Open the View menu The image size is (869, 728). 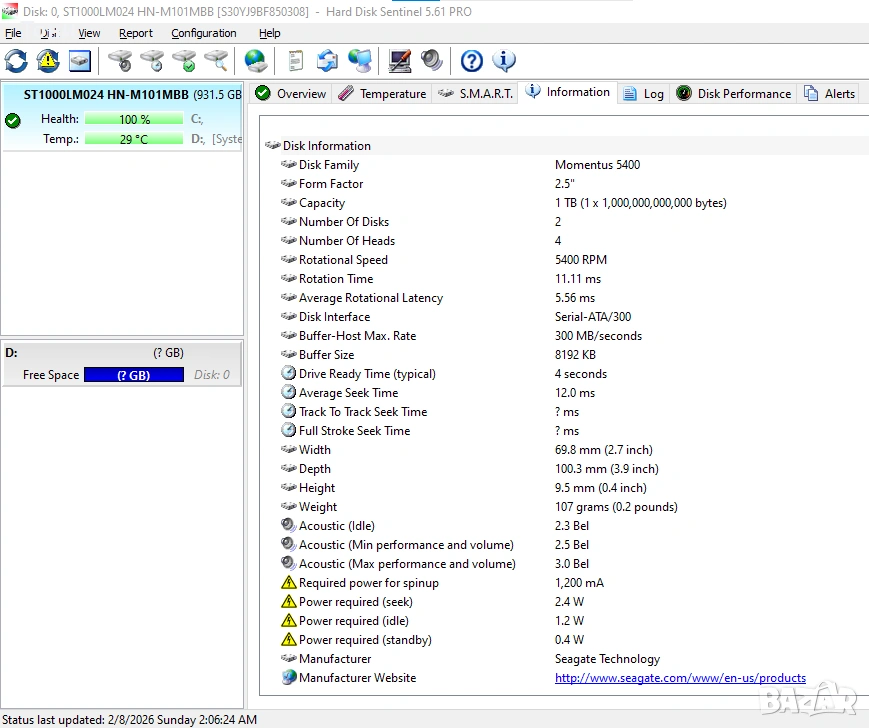(x=89, y=33)
